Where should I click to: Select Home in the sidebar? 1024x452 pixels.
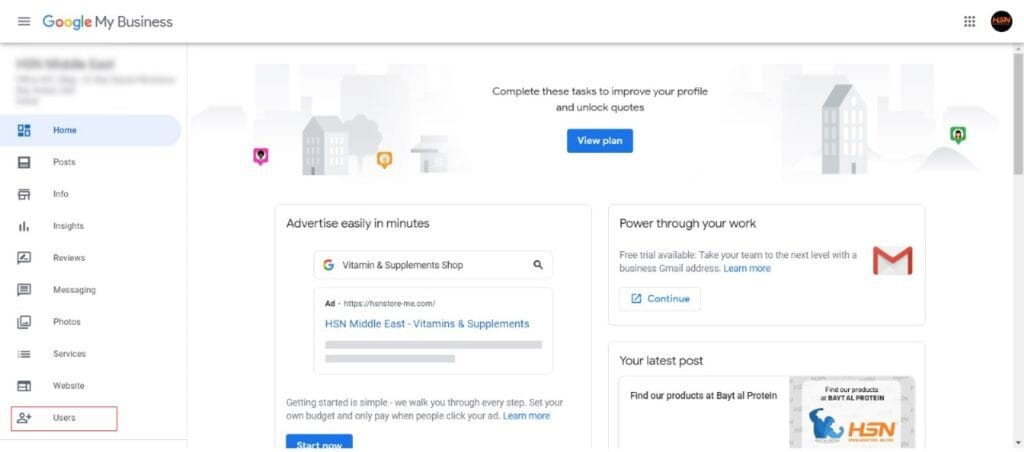(x=64, y=130)
